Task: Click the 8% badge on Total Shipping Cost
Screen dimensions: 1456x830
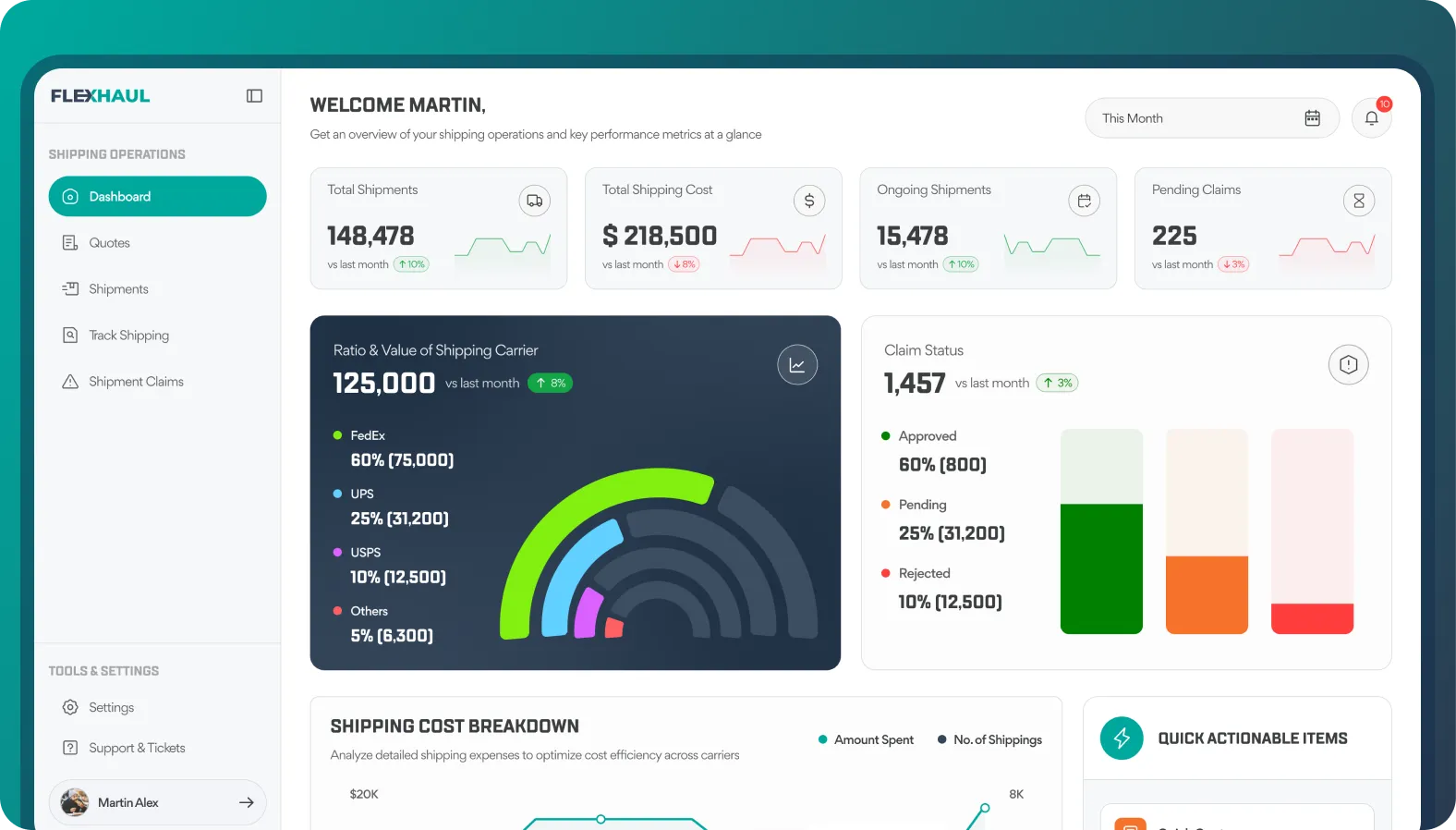Action: pyautogui.click(x=684, y=264)
